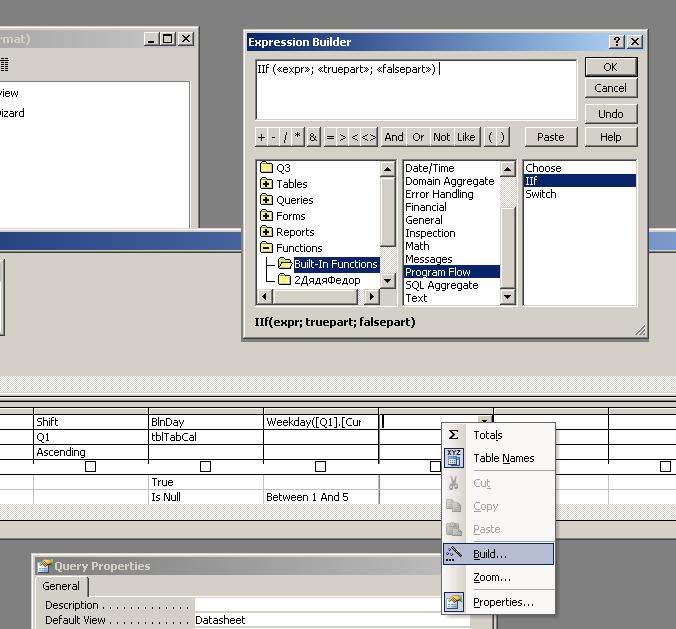Click the question mark help icon in title bar
Image resolution: width=676 pixels, height=629 pixels.
pyautogui.click(x=617, y=42)
